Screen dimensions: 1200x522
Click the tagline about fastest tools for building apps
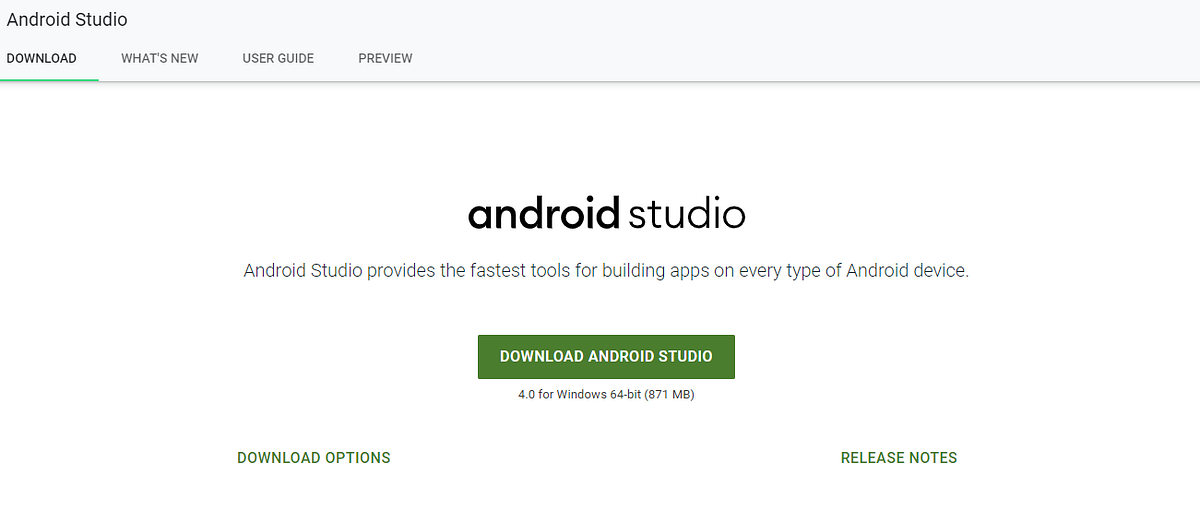tap(606, 271)
